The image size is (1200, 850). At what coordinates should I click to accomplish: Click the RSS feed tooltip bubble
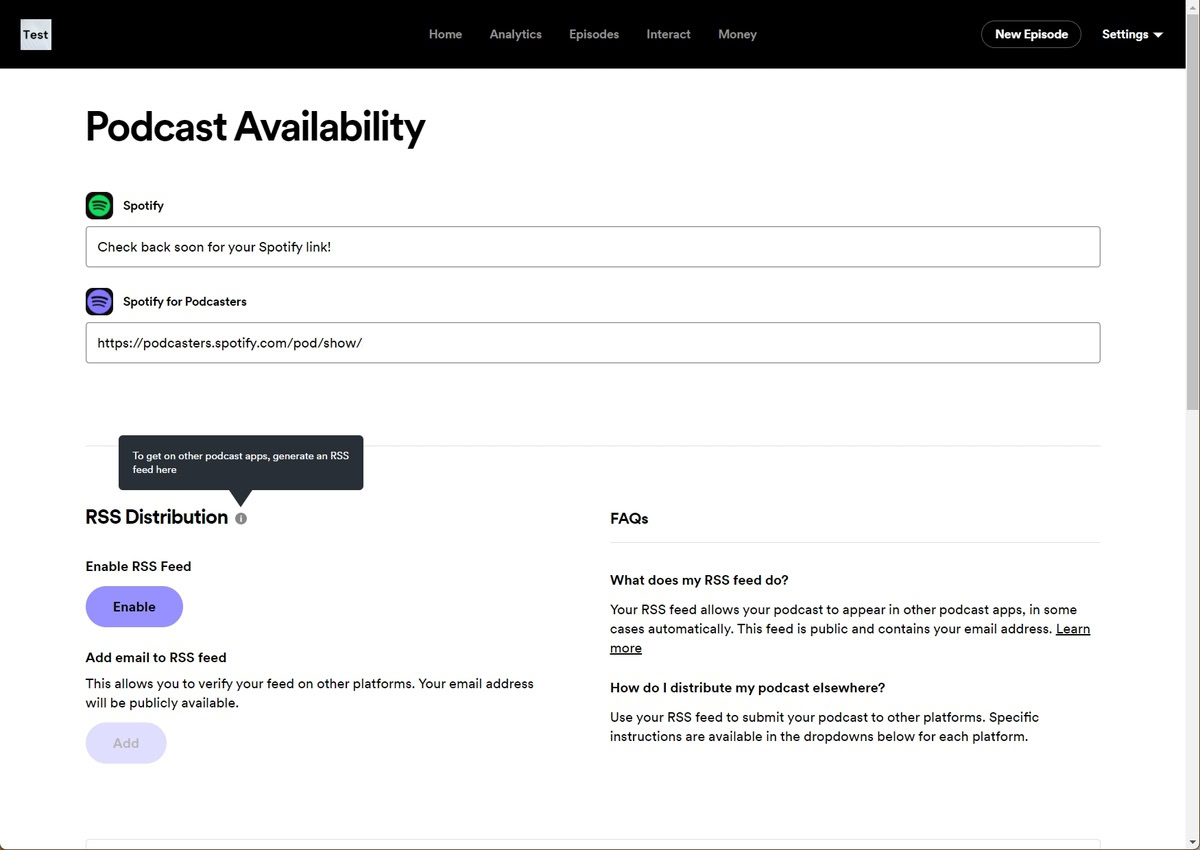(240, 462)
